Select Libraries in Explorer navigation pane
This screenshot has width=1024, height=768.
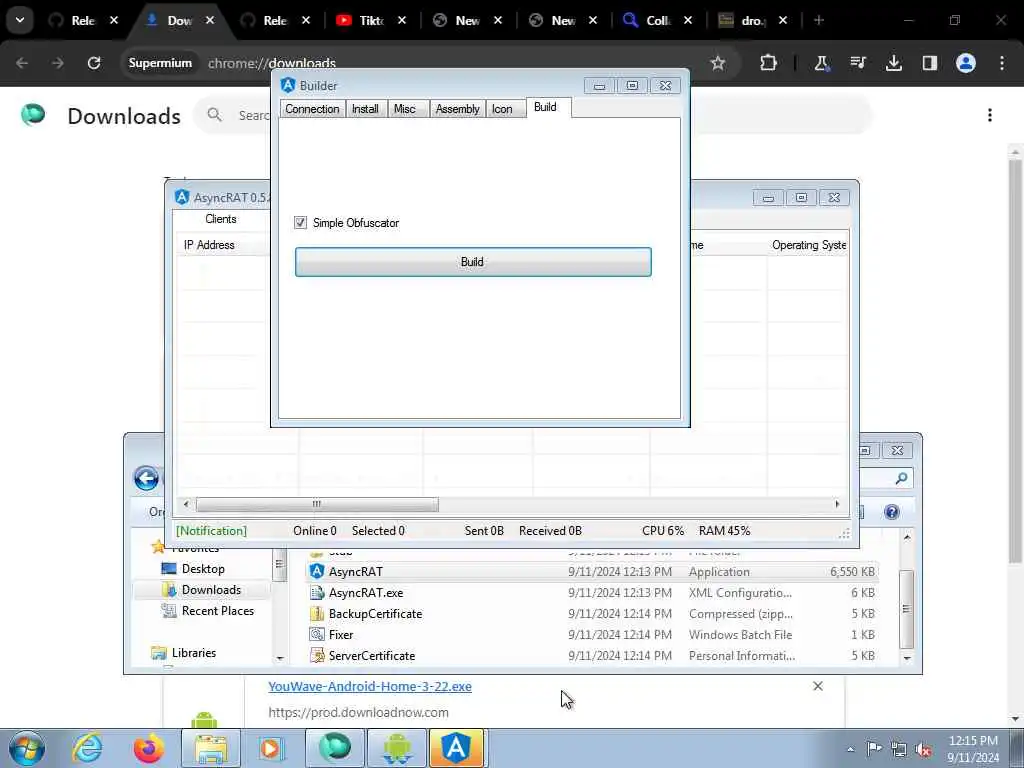point(193,652)
